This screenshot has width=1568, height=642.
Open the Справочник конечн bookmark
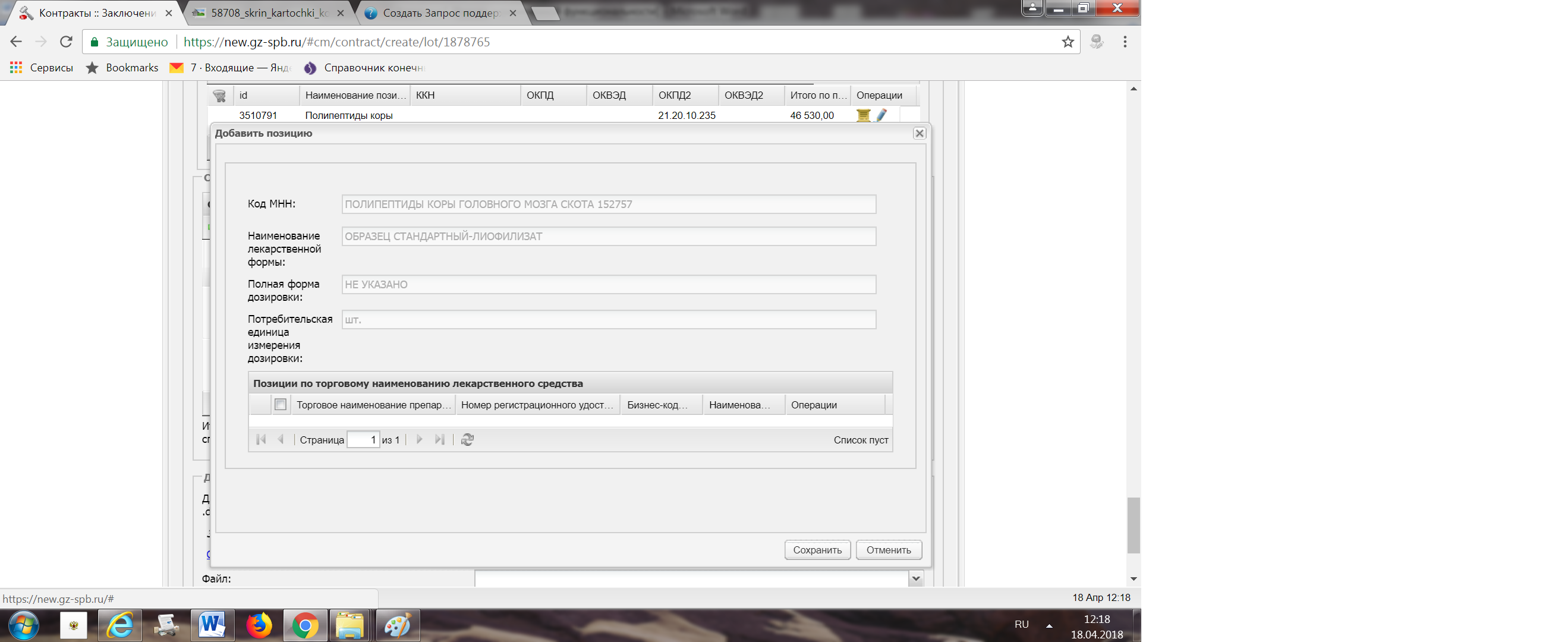pyautogui.click(x=364, y=68)
